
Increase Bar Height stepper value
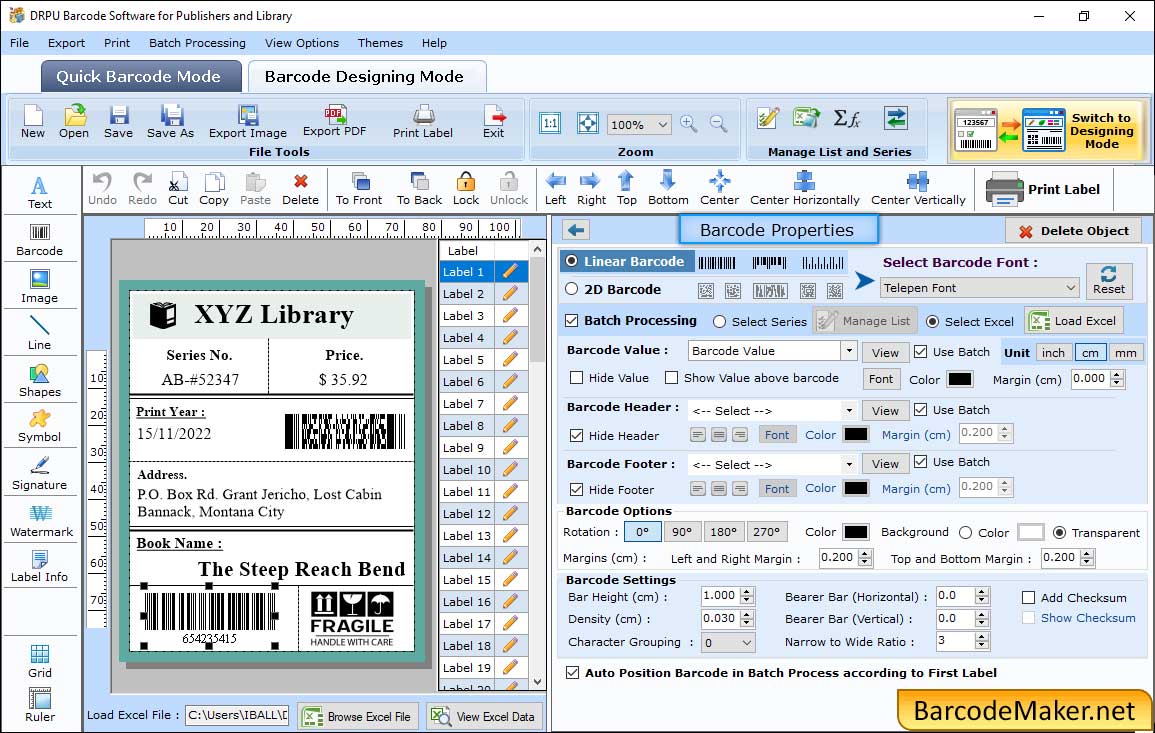747,592
